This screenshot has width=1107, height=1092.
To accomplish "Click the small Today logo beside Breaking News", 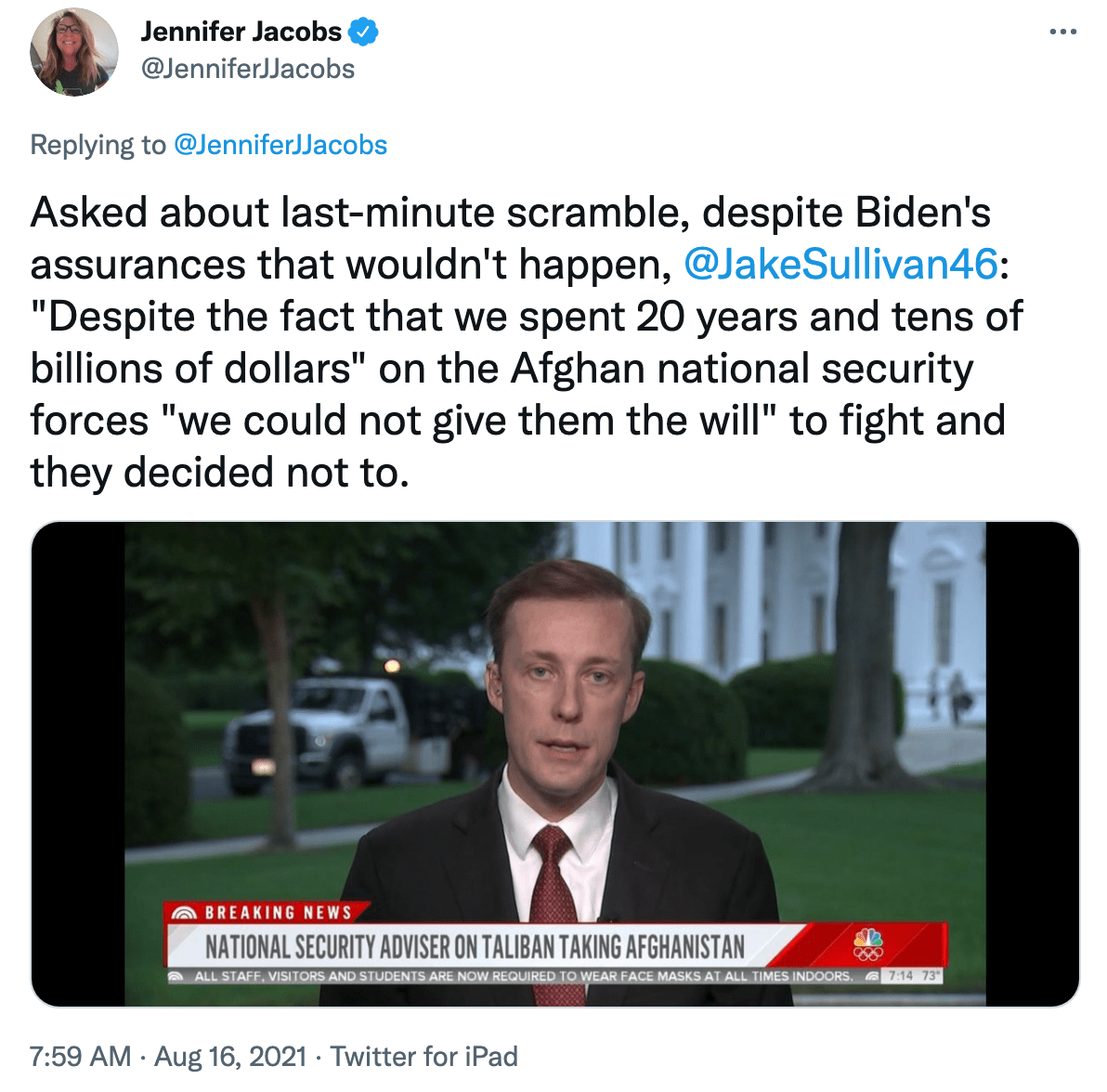I will point(184,913).
